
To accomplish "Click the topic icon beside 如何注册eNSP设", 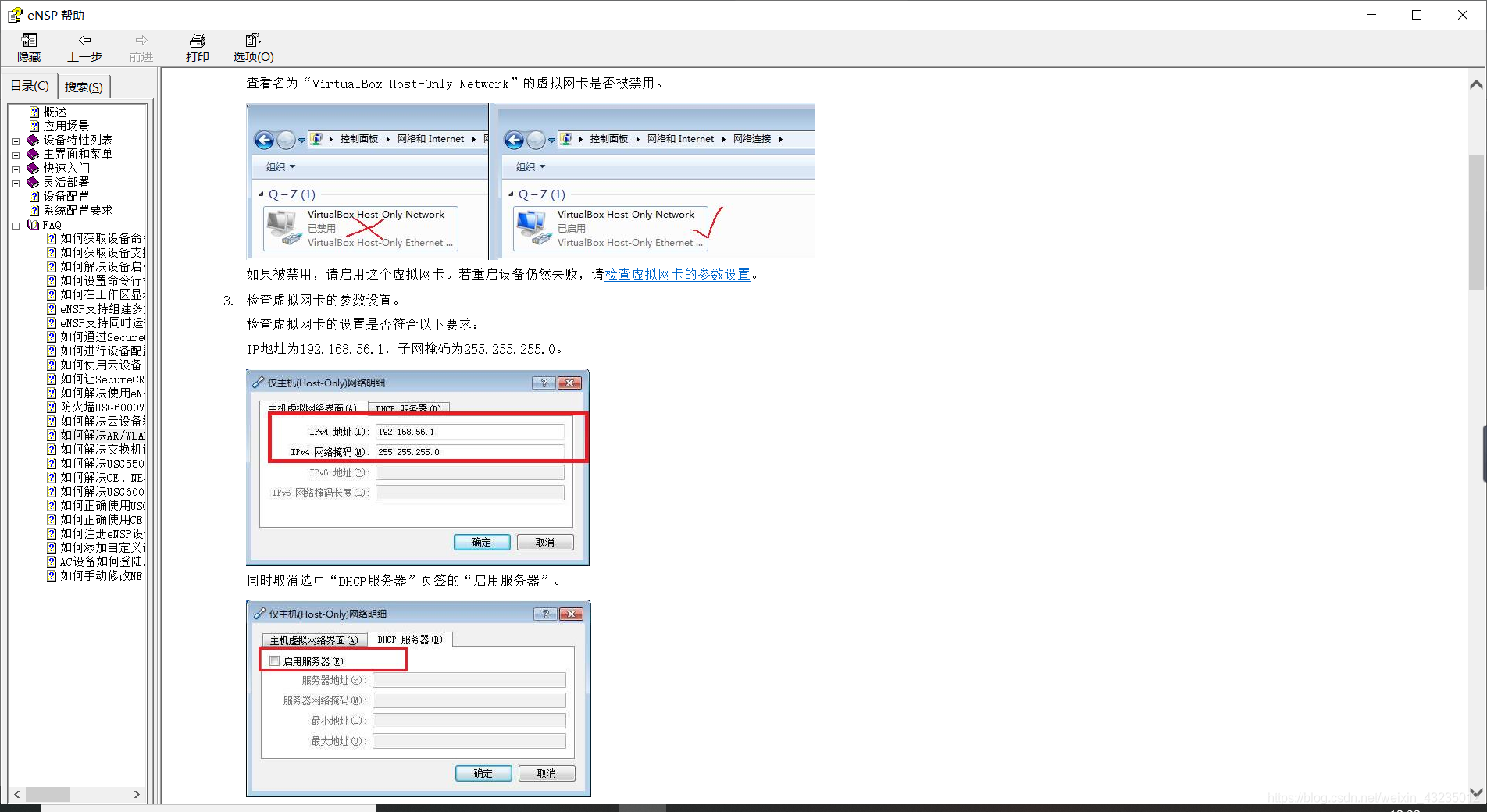I will pos(52,533).
